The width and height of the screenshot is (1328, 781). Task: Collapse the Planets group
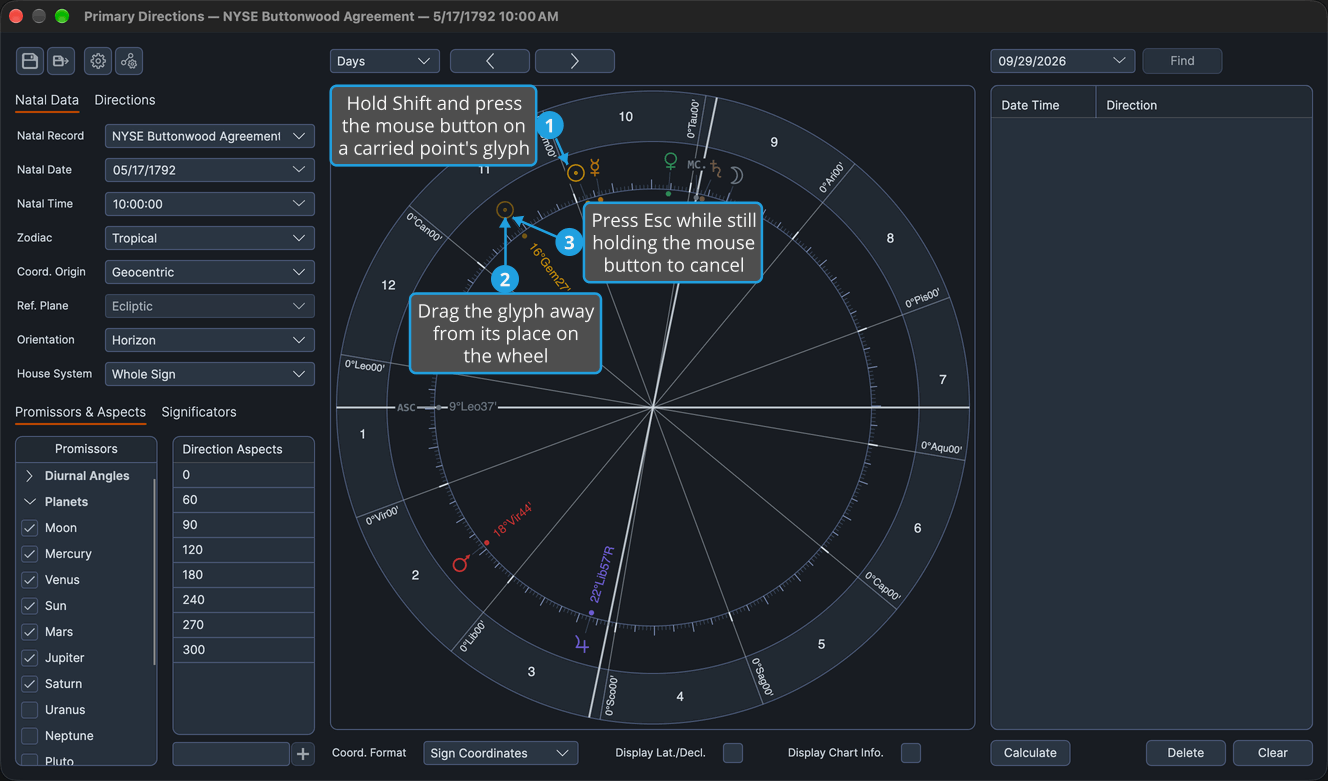pos(30,502)
